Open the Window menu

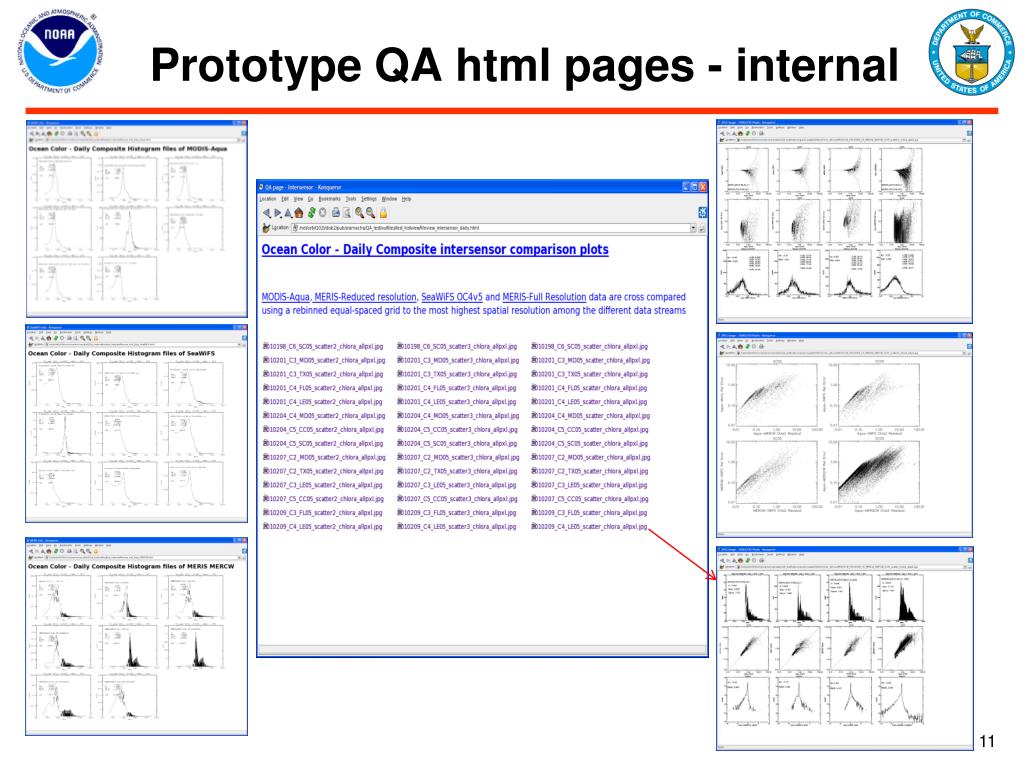tap(389, 199)
